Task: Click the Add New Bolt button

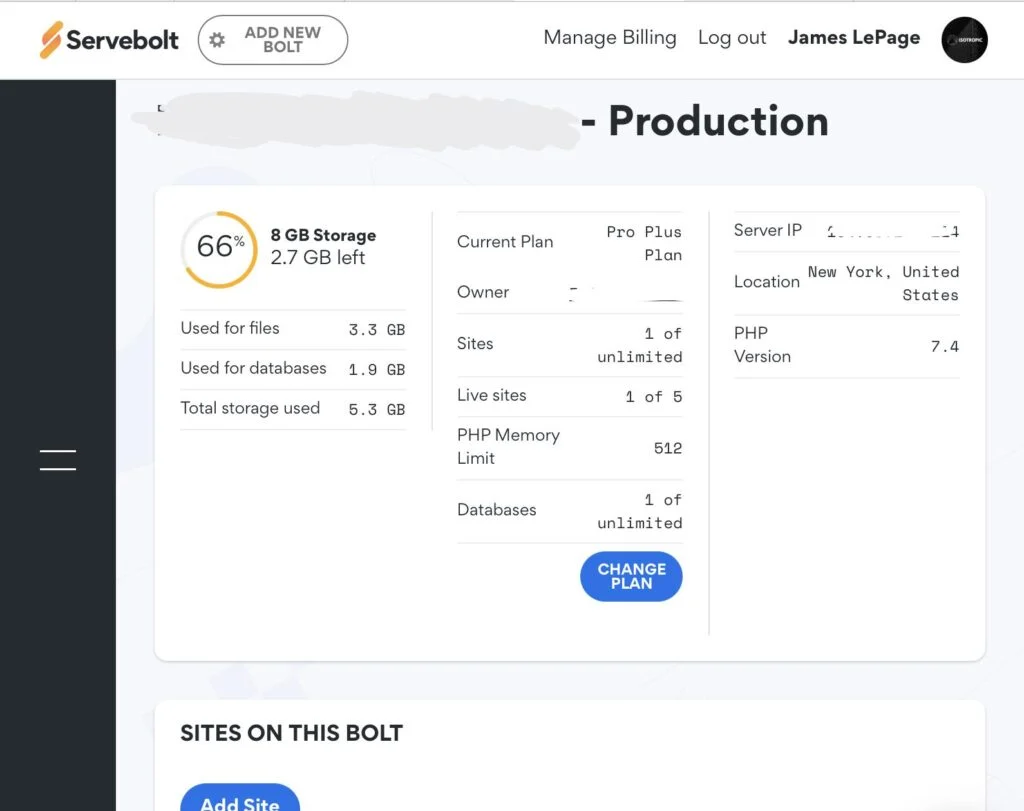Action: (x=273, y=40)
